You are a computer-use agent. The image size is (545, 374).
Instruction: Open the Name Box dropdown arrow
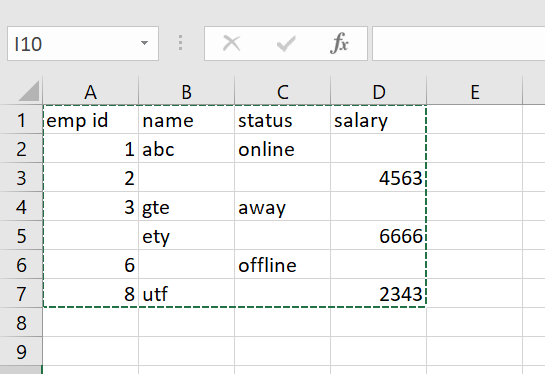click(144, 43)
